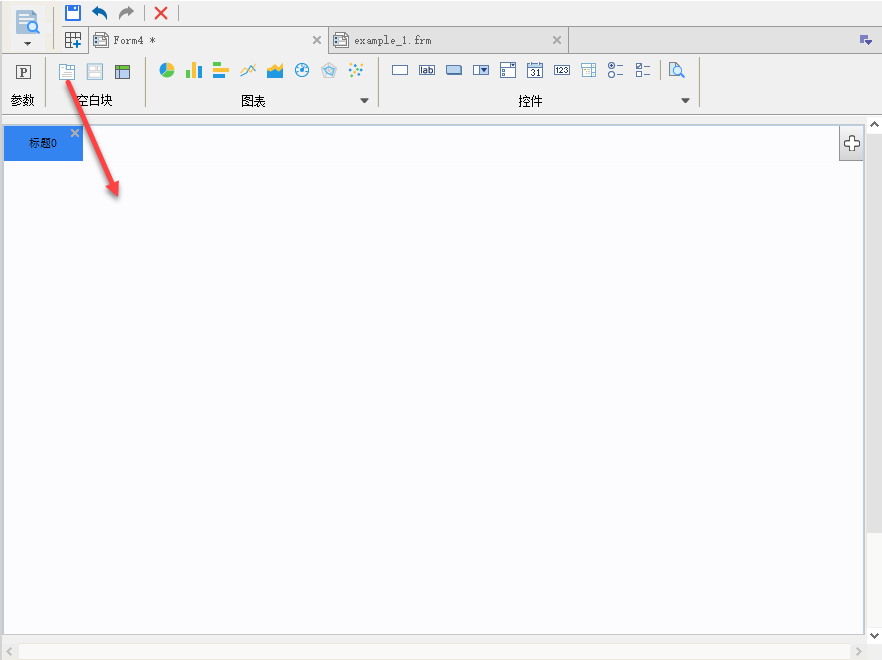
Task: Select the label widget icon
Action: [x=427, y=70]
